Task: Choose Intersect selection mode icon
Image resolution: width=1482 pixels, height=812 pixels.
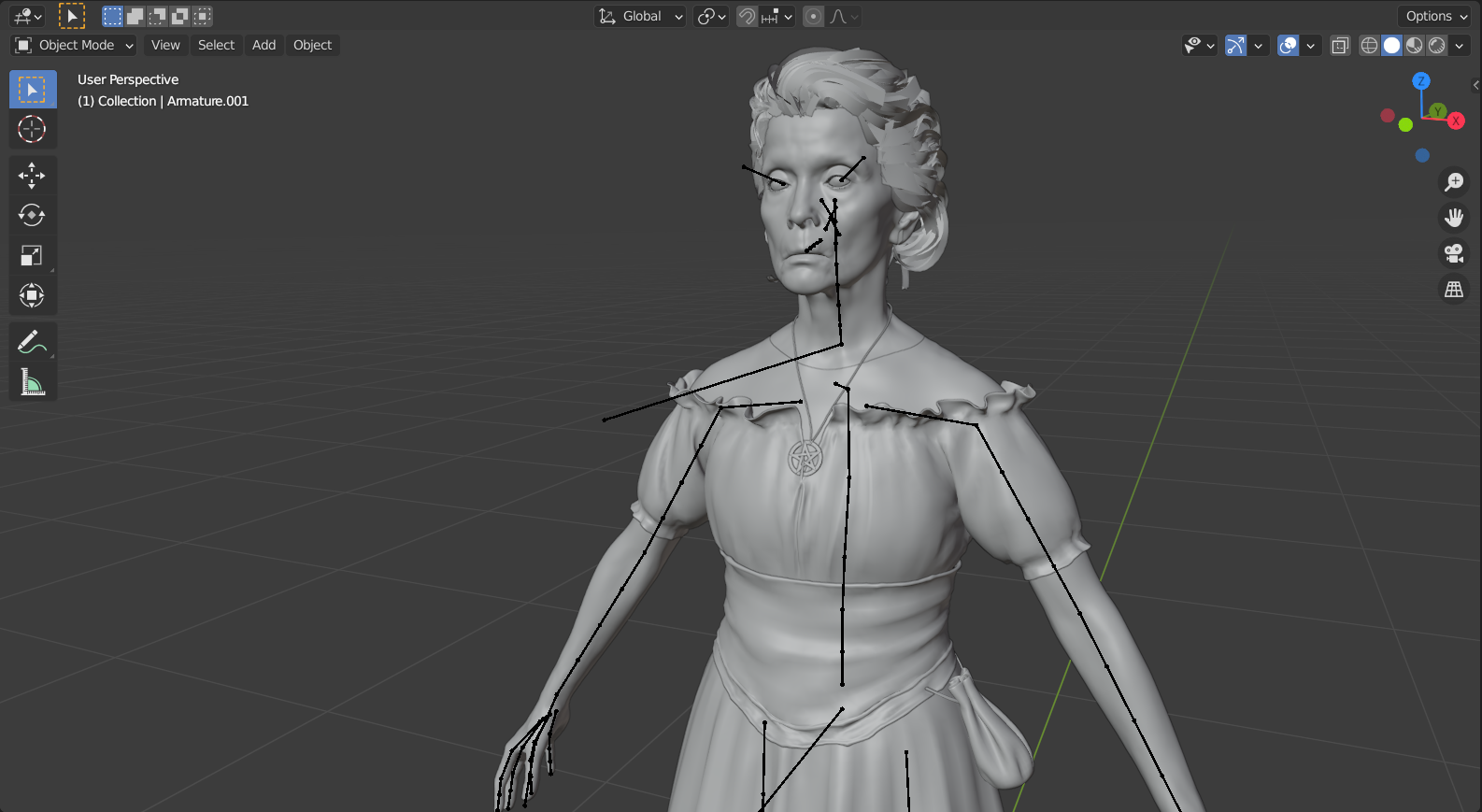Action: [x=202, y=16]
